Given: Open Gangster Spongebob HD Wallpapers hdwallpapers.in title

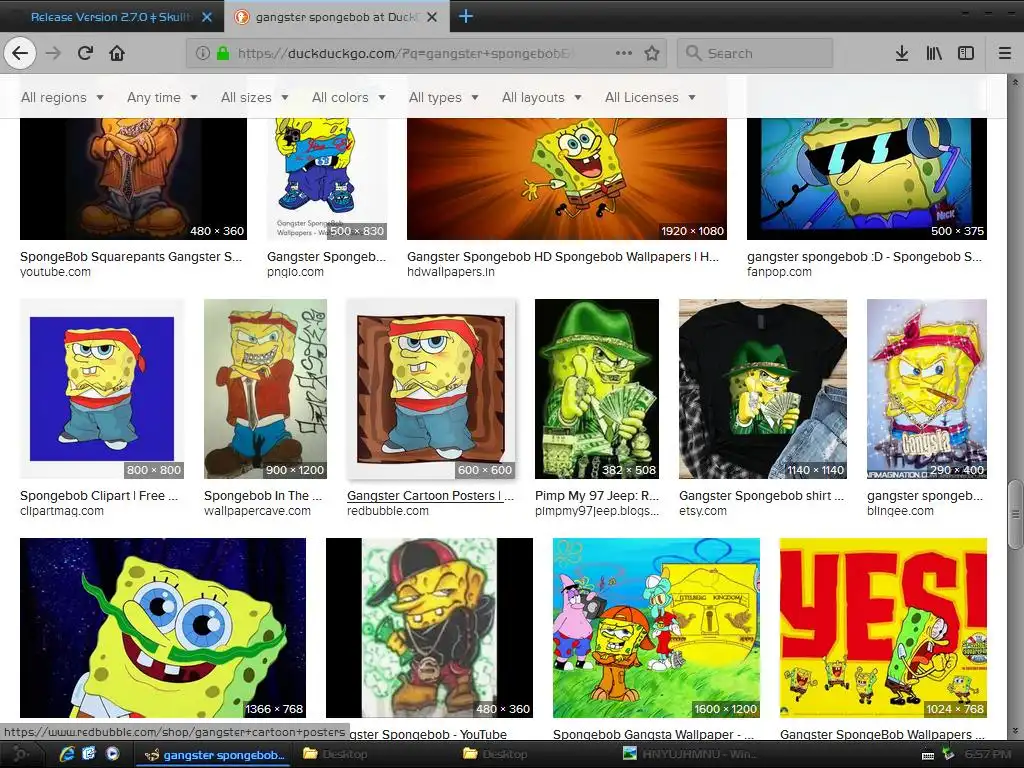Looking at the screenshot, I should [563, 257].
